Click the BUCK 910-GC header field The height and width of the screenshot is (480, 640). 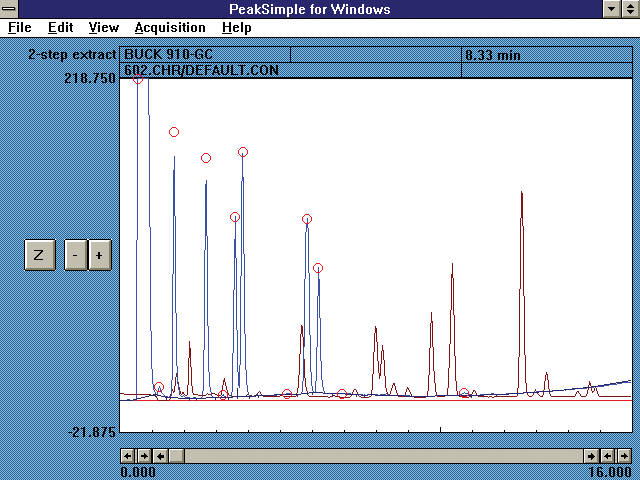pos(205,55)
